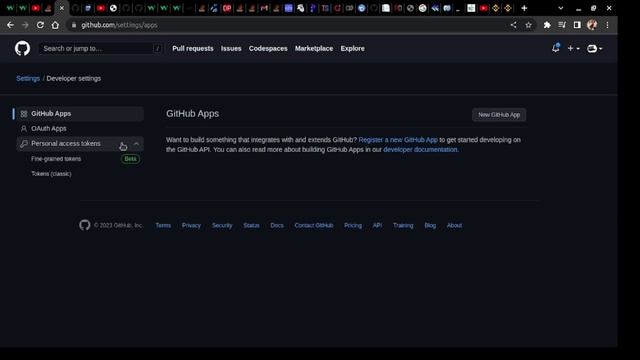
Task: Click the slash shortcut hint in search box
Action: point(157,49)
